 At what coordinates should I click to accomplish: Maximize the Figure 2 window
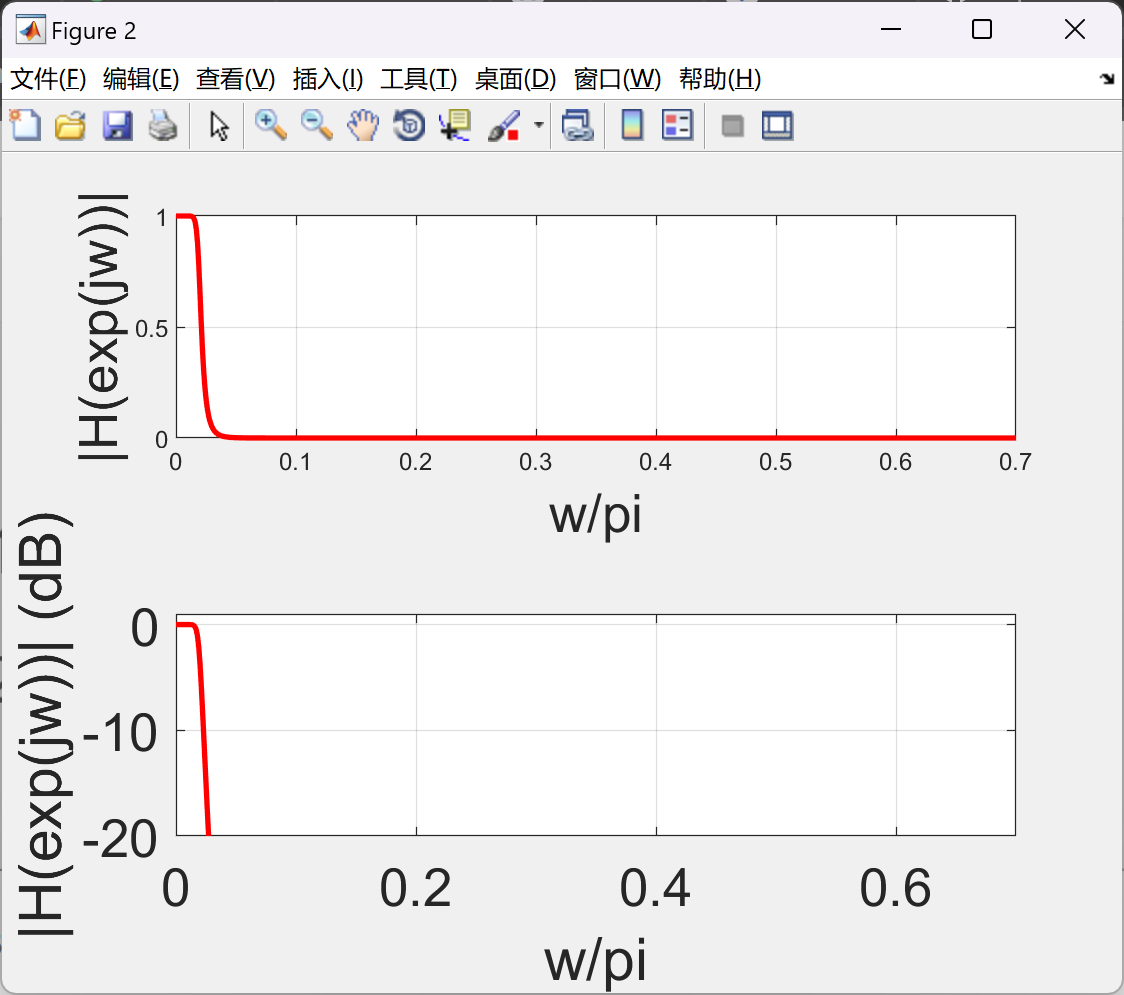(981, 29)
